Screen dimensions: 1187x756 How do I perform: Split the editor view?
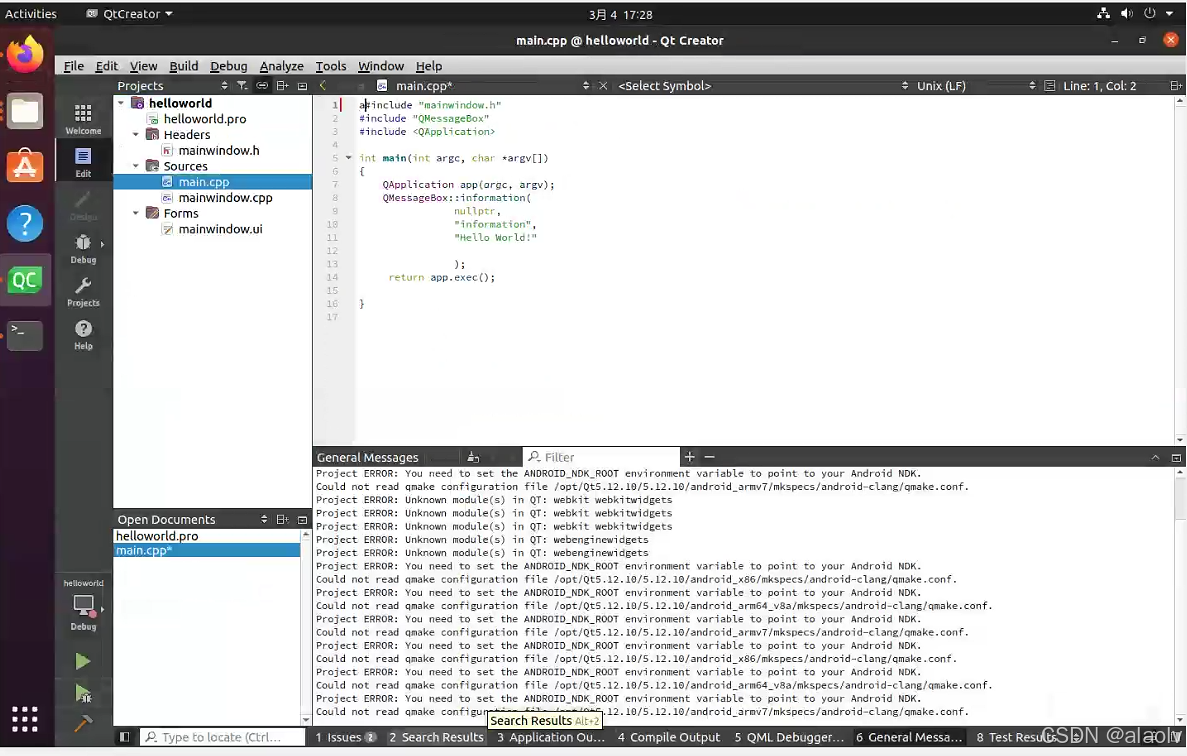[x=1176, y=86]
